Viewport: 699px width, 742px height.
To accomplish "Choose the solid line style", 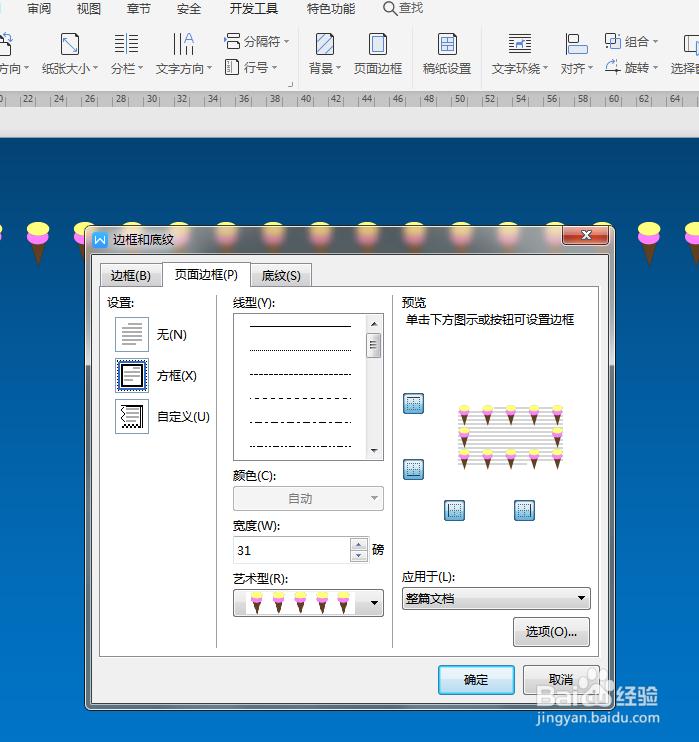I will coord(300,326).
